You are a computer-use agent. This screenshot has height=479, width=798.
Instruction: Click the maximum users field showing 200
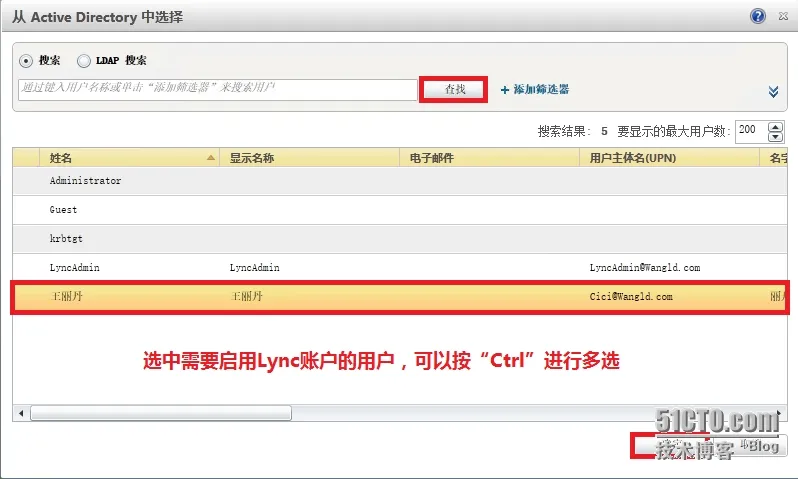click(x=751, y=131)
